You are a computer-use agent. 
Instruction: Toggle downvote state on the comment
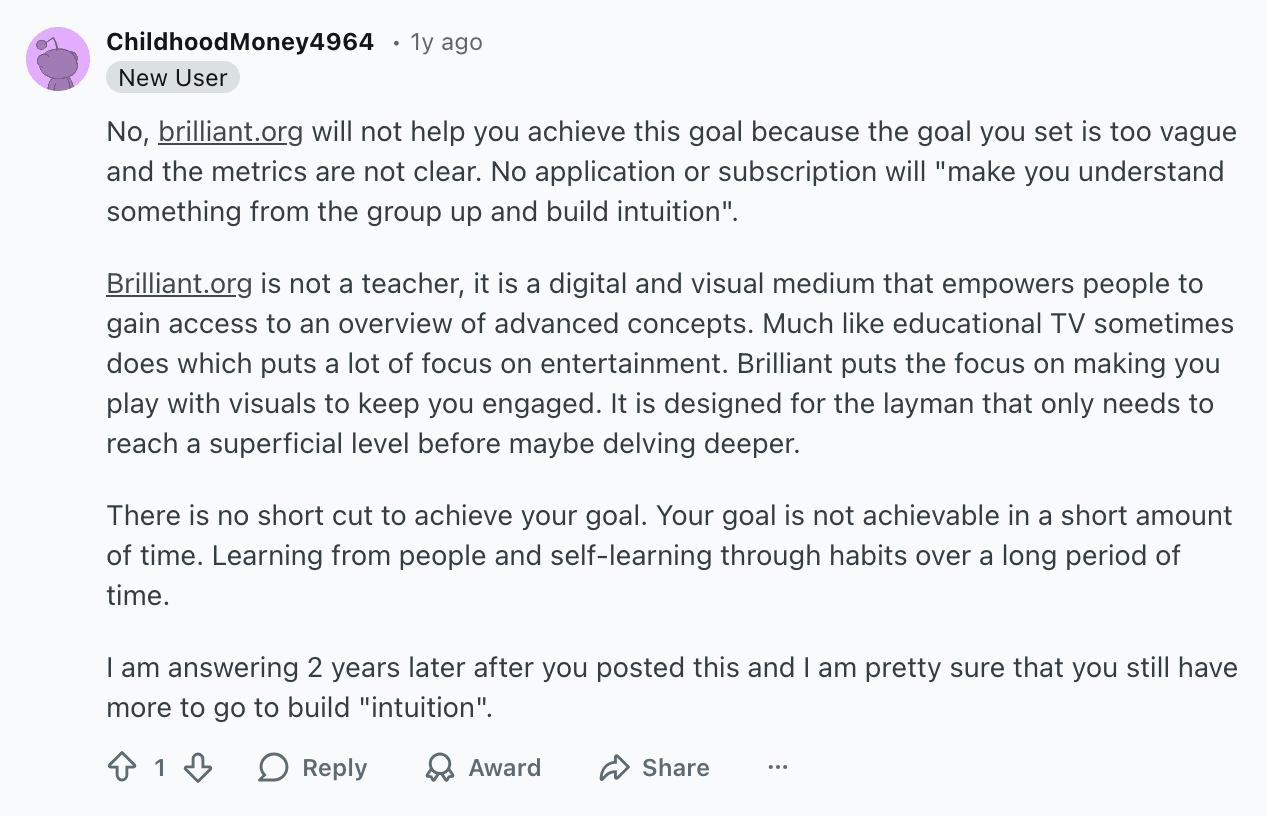197,768
